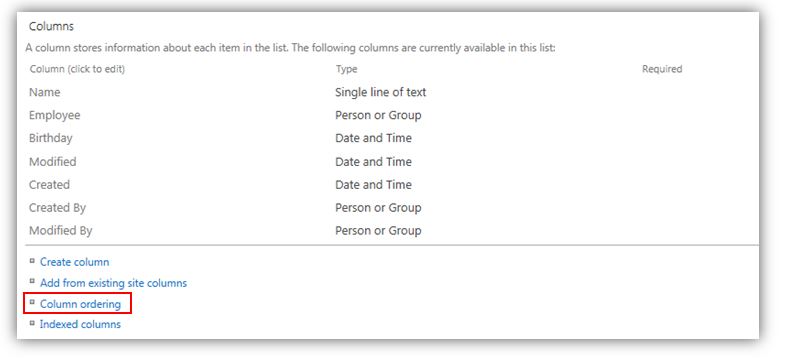Edit the Created By column
Viewport: 793px width, 362px height.
(57, 208)
